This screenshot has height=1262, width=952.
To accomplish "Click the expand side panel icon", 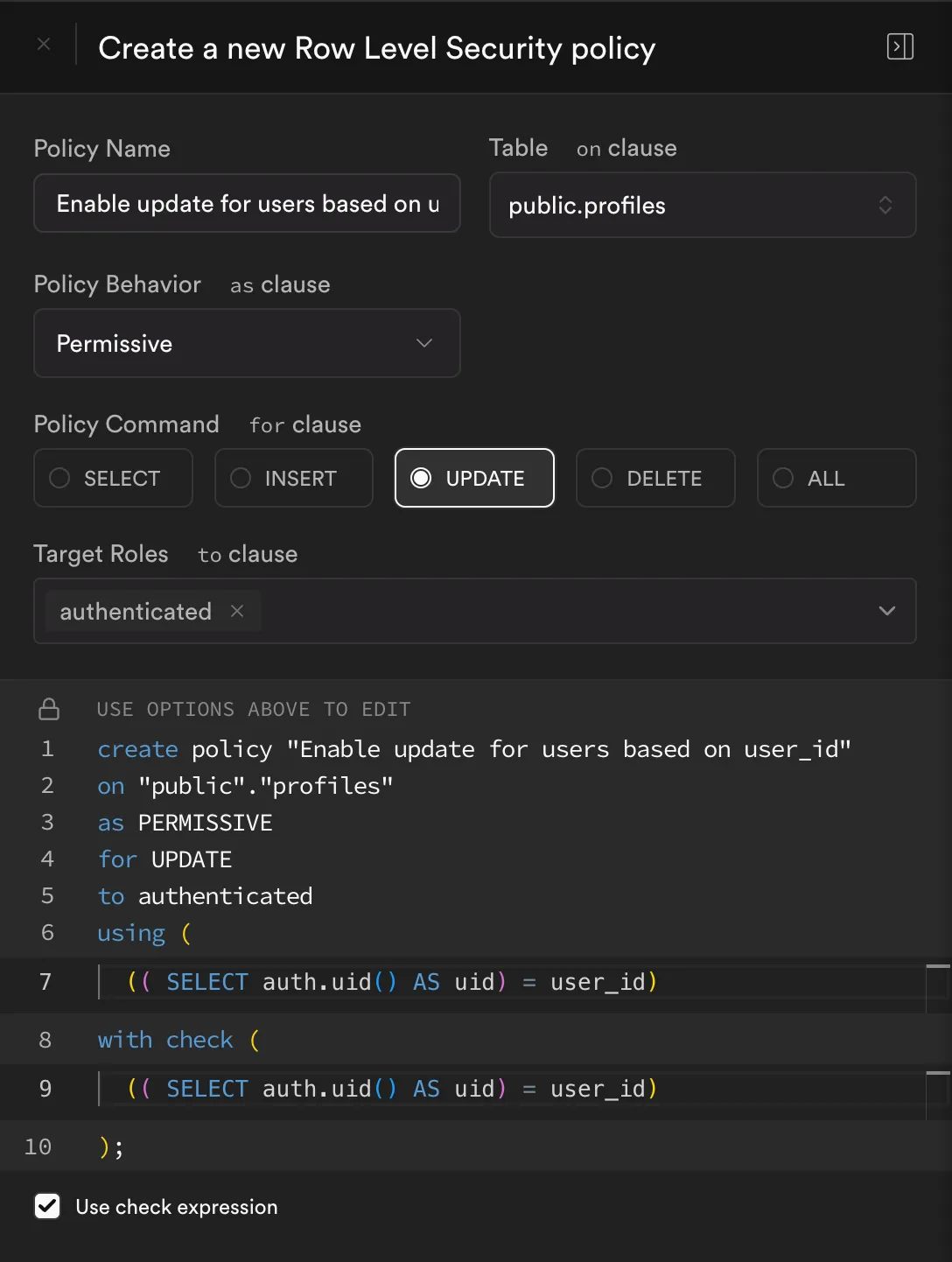I will tap(899, 46).
